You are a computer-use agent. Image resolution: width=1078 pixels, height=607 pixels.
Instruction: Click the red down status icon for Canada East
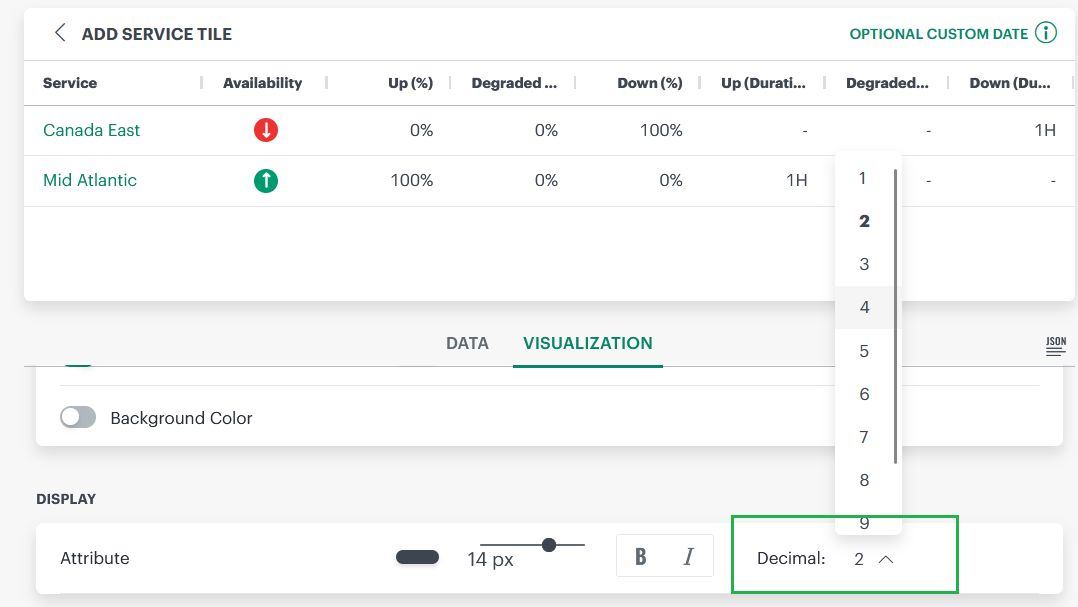(266, 131)
